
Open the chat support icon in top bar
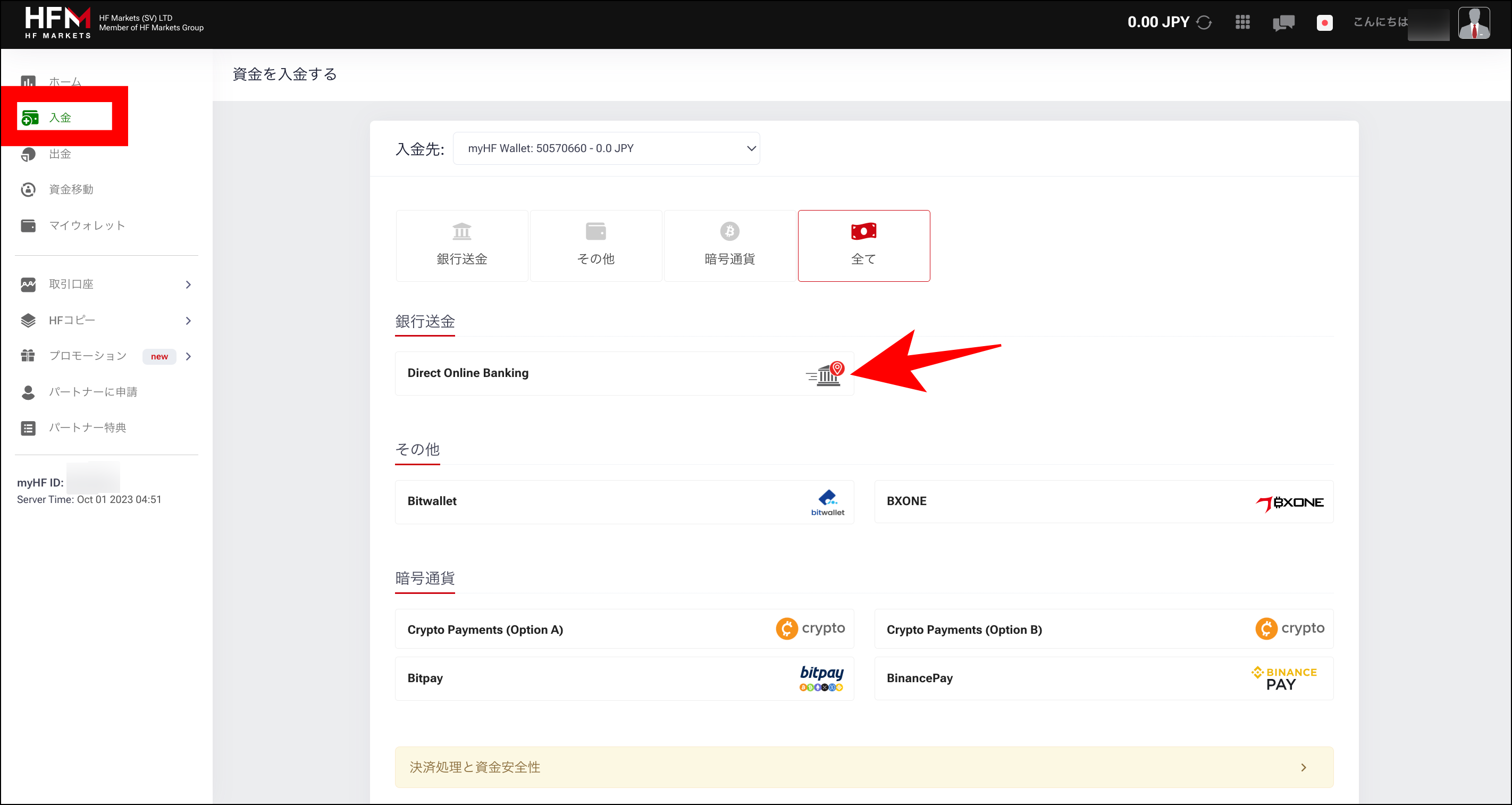click(1284, 22)
